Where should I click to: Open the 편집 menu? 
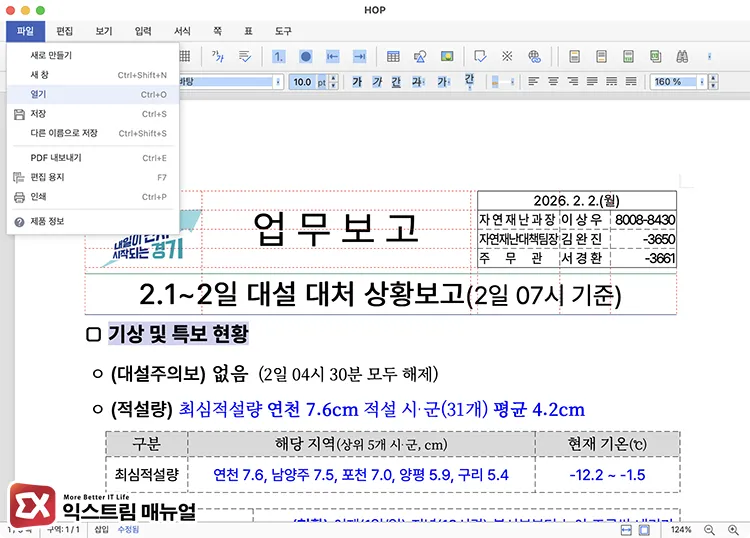[x=65, y=31]
